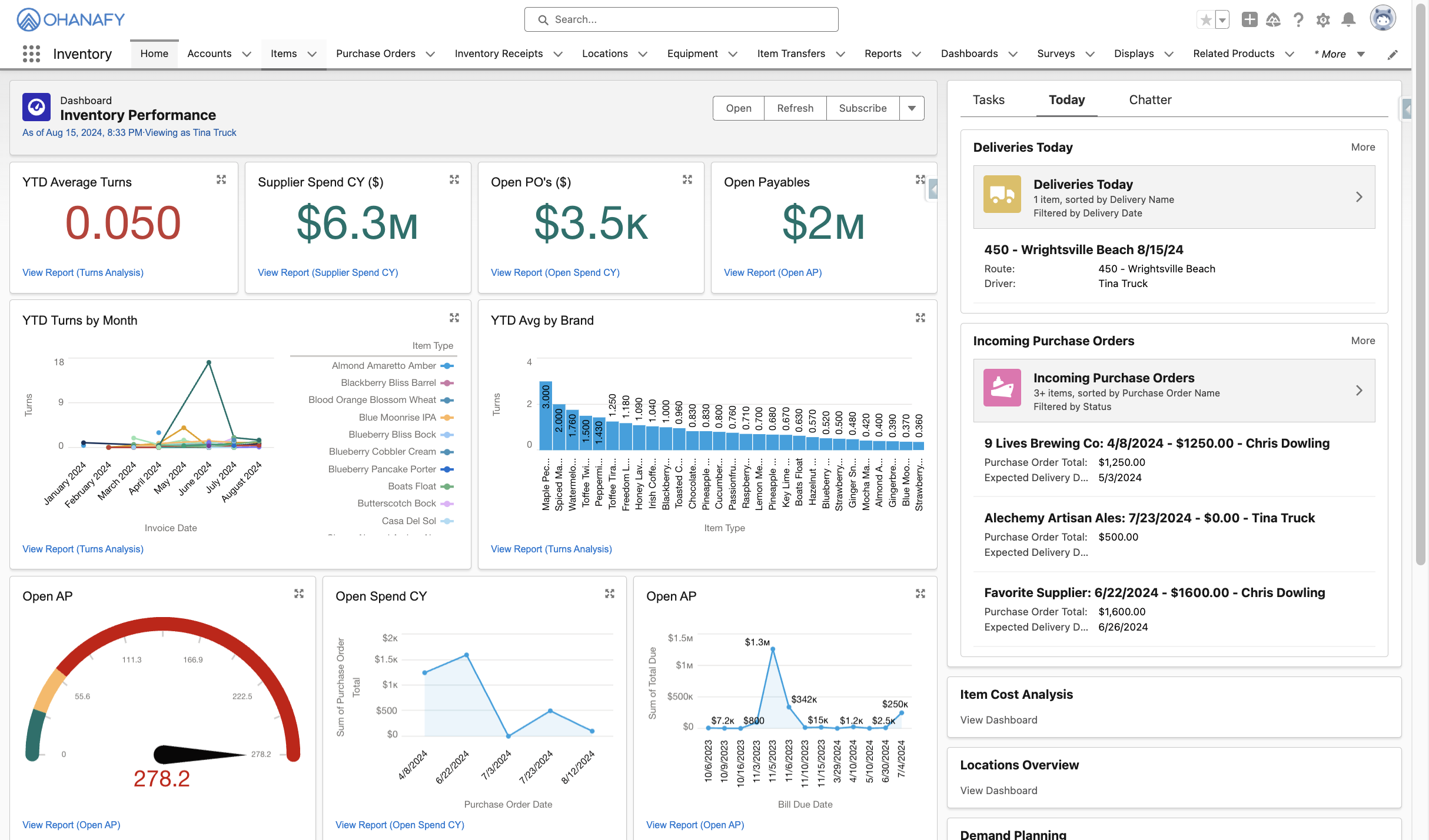This screenshot has width=1429, height=840.
Task: Expand the Reports nav dropdown chevron
Action: pos(916,54)
